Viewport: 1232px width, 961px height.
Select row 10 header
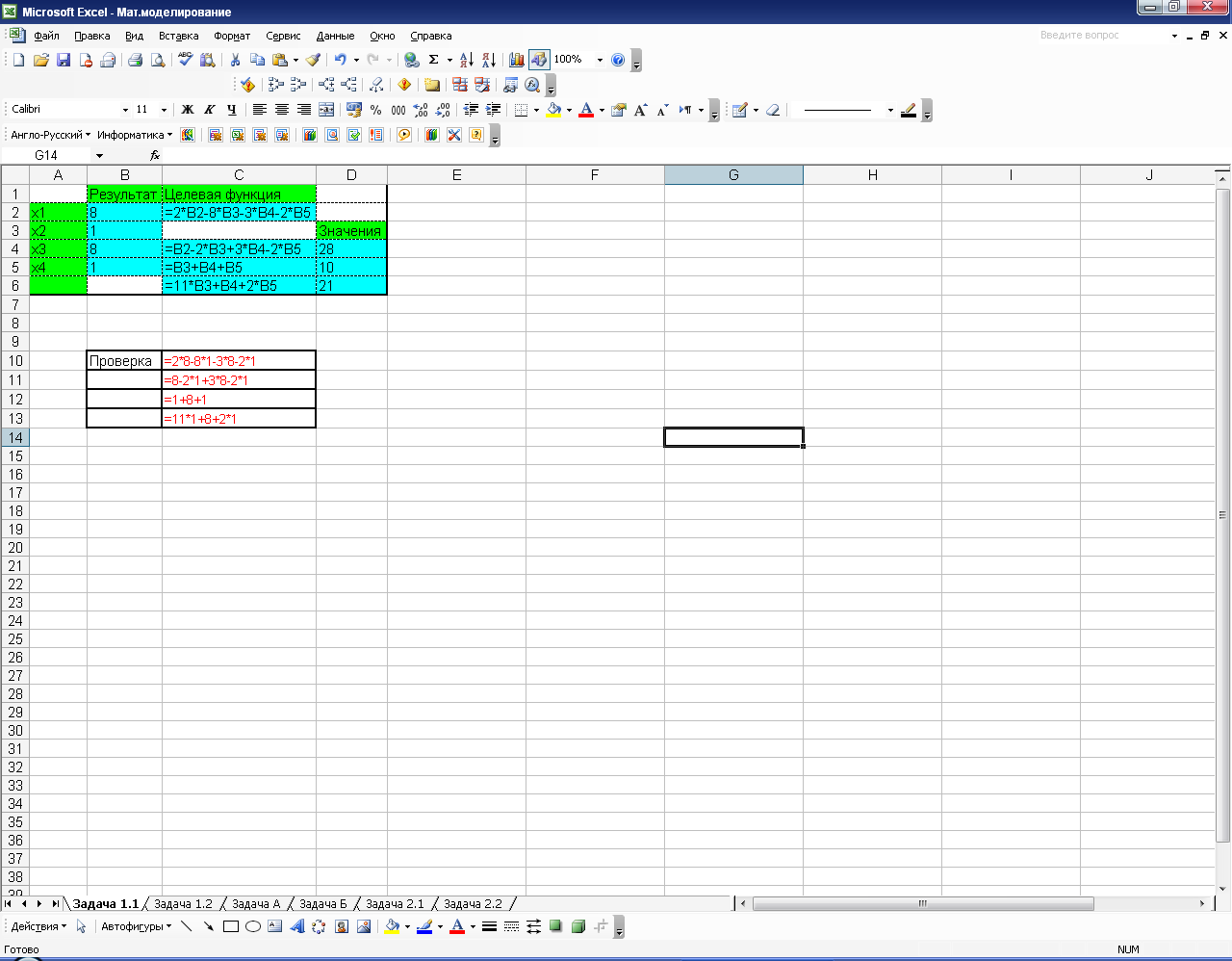pos(15,361)
